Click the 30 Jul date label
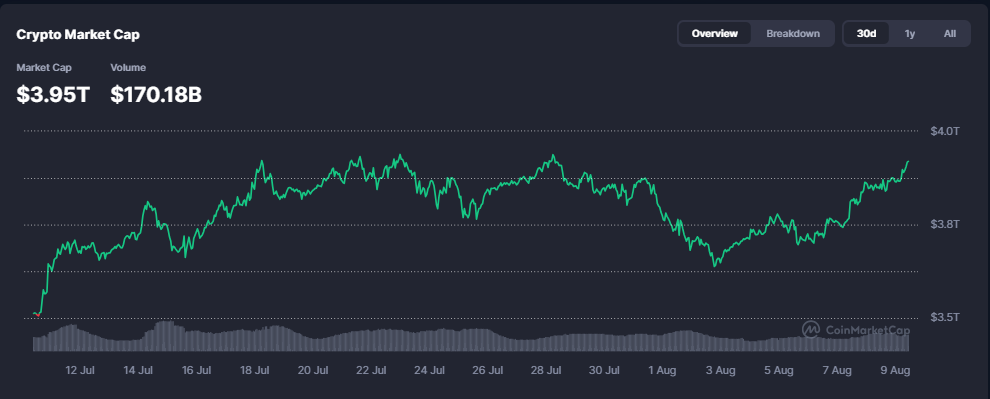 click(x=604, y=371)
